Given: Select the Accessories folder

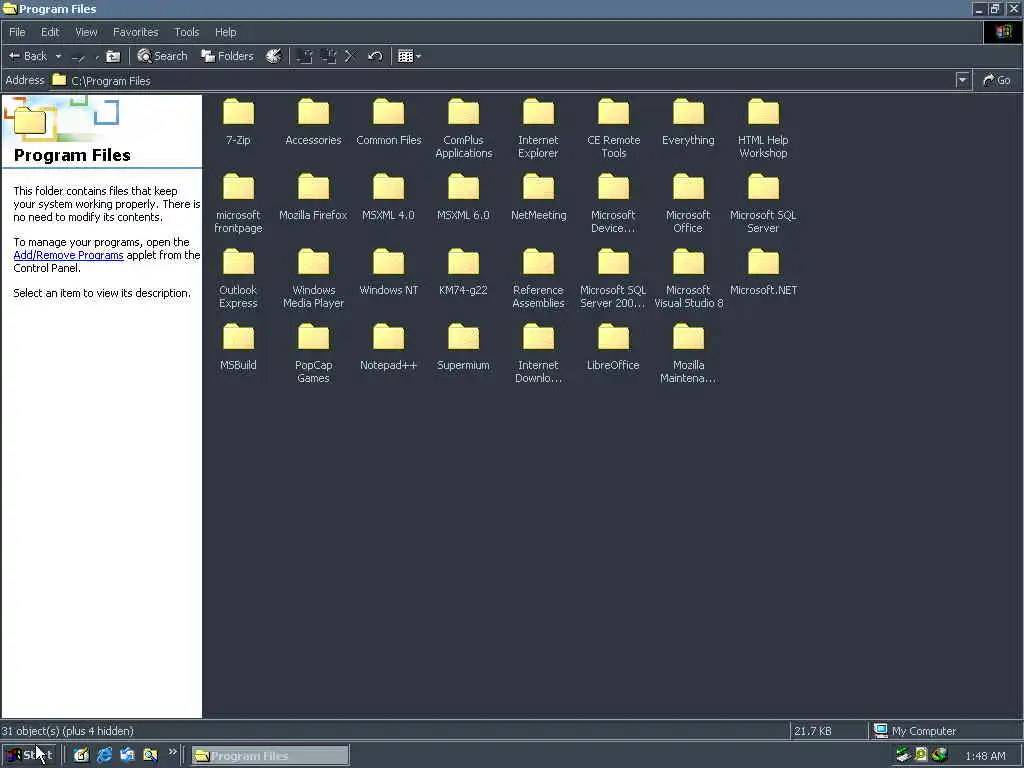Looking at the screenshot, I should point(313,121).
